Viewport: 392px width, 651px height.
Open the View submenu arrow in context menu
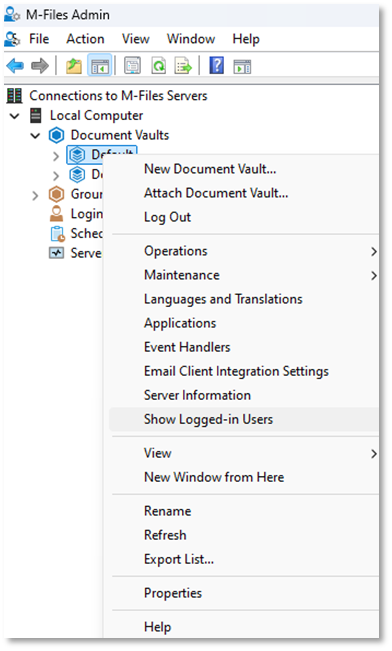(374, 453)
